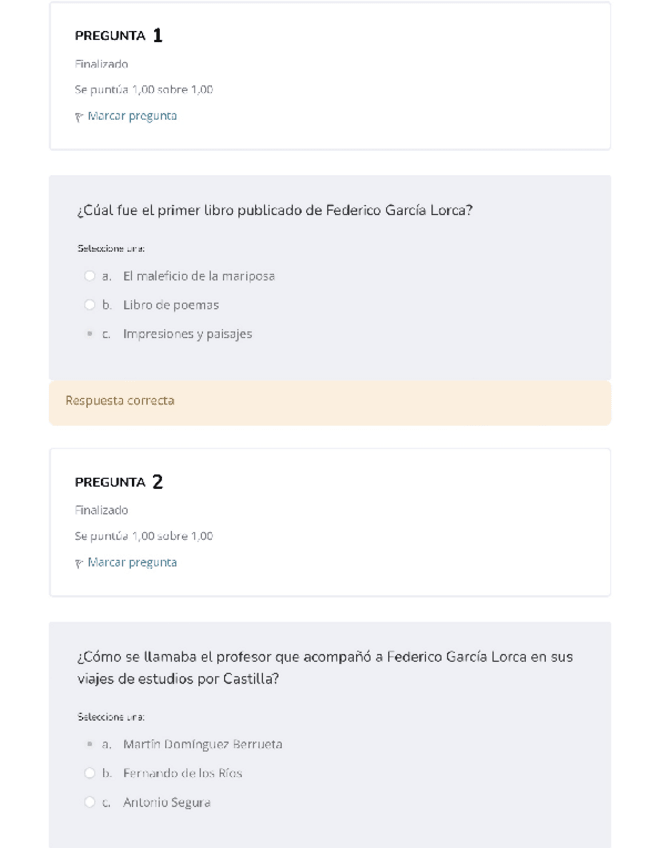Choose the Antonio Segura radio option
This screenshot has height=848, width=660.
(x=90, y=802)
